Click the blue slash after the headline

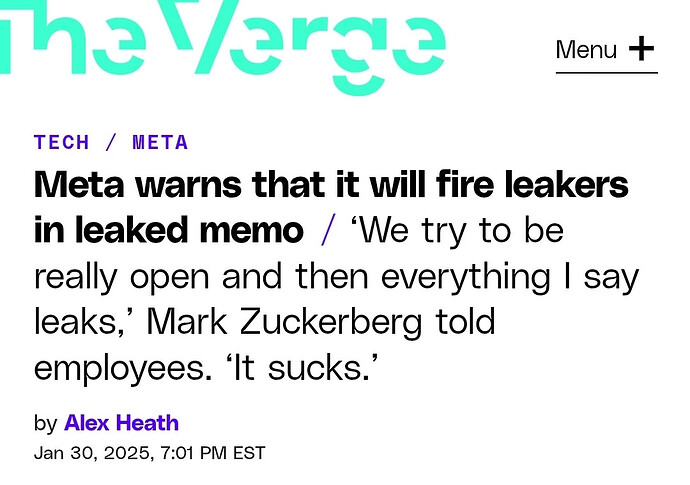328,231
